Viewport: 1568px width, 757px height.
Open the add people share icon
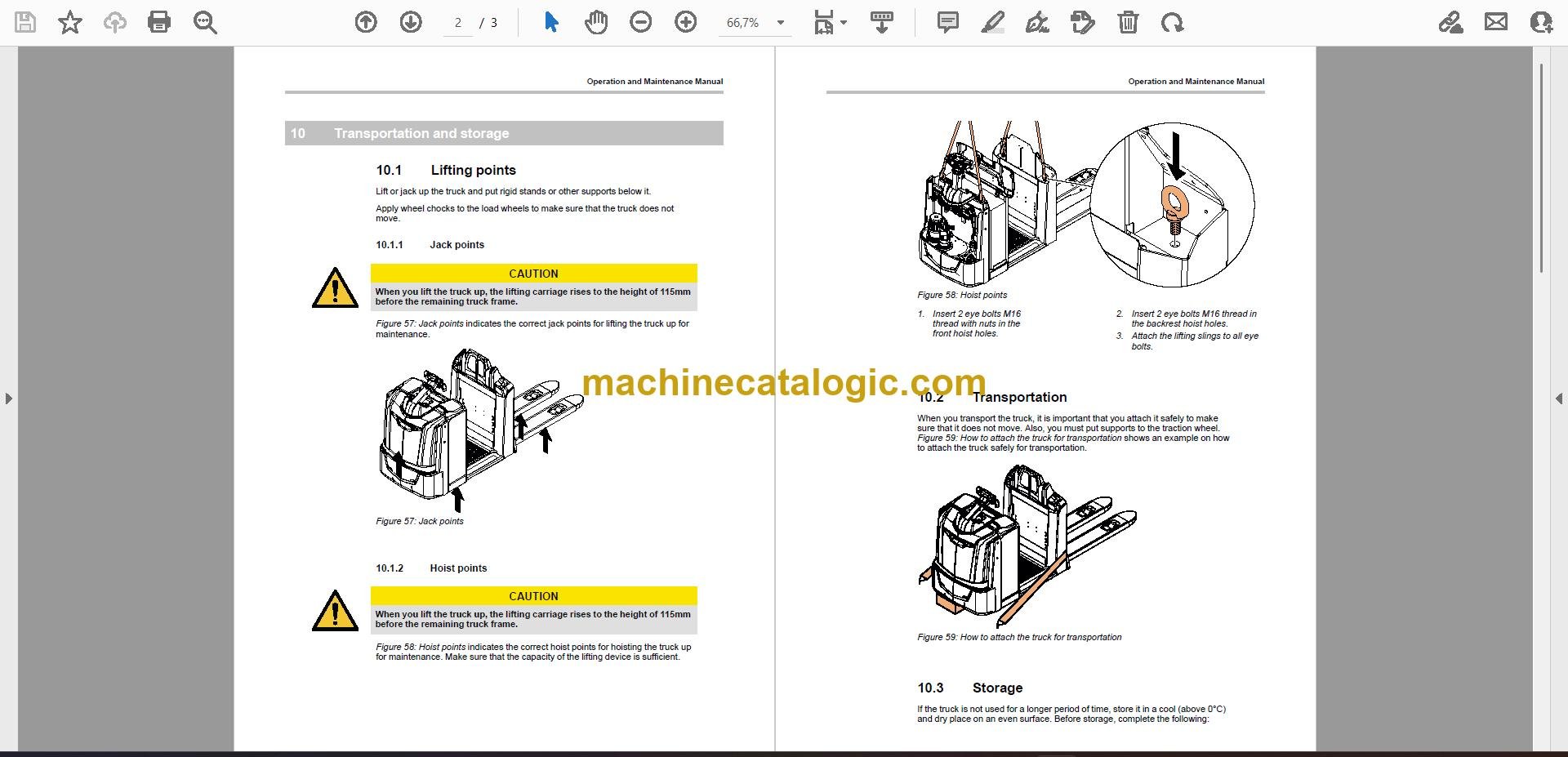[1541, 22]
